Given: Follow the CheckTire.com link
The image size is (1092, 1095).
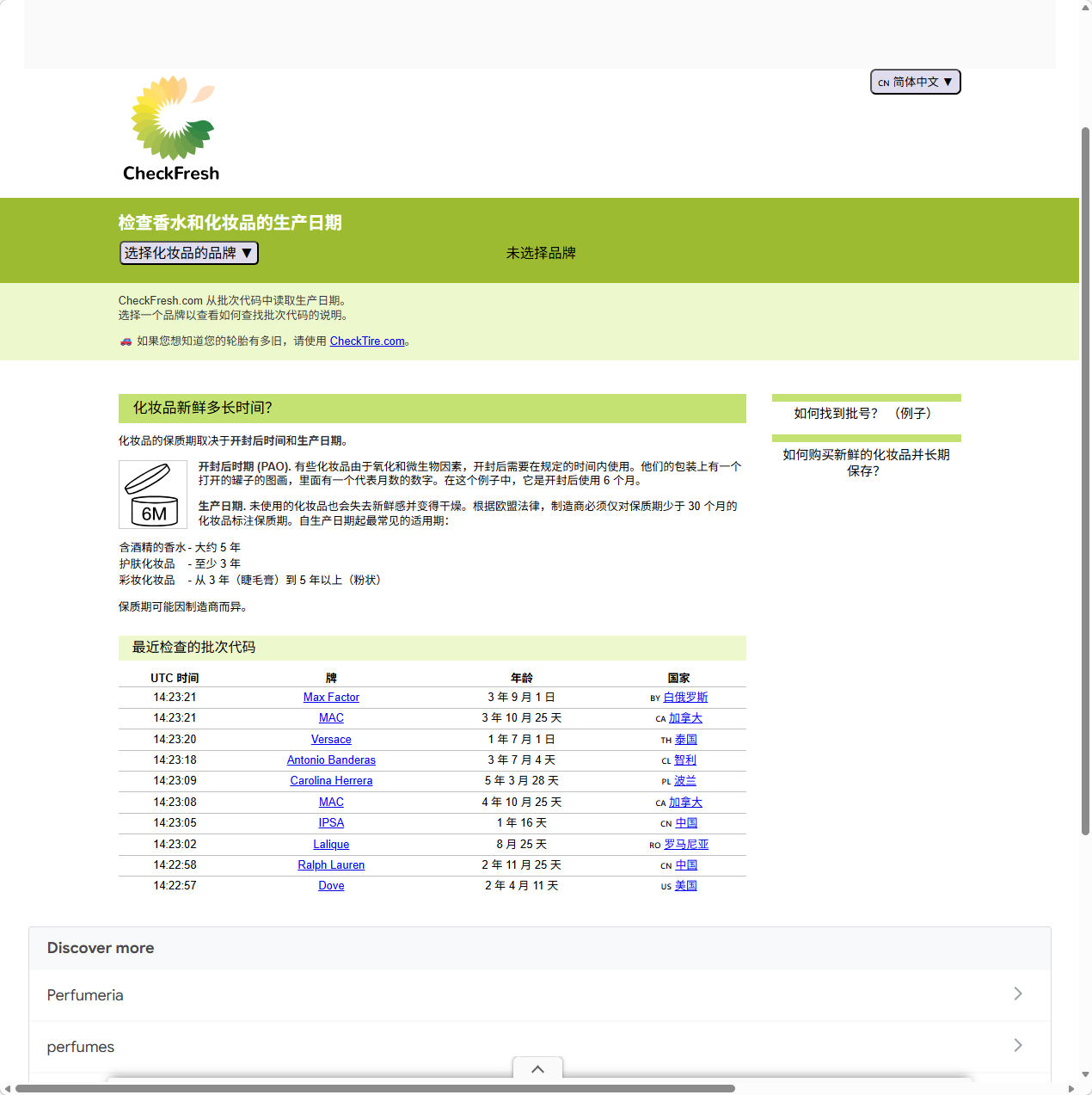Looking at the screenshot, I should pos(367,341).
